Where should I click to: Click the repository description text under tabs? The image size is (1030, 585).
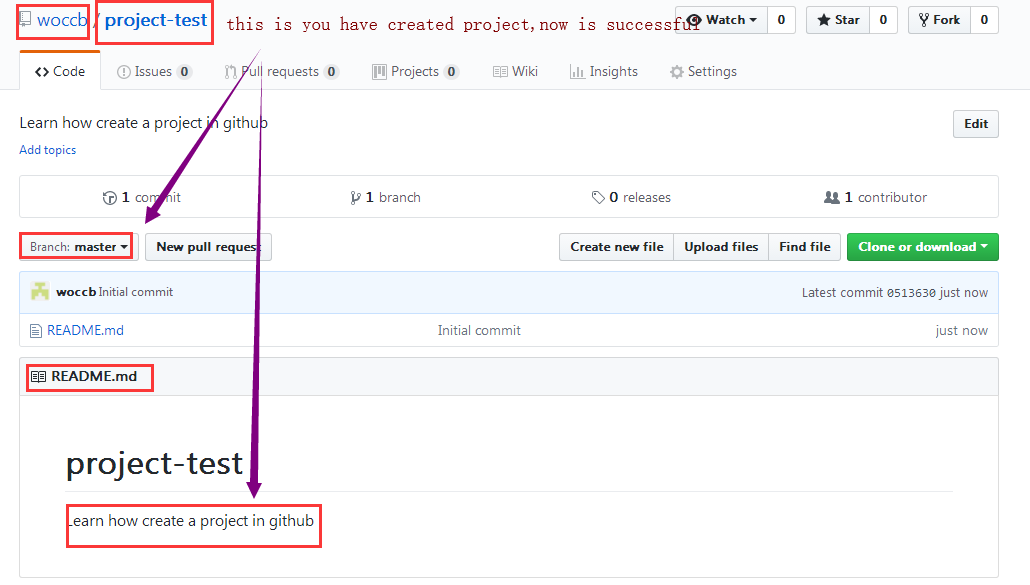pos(144,123)
